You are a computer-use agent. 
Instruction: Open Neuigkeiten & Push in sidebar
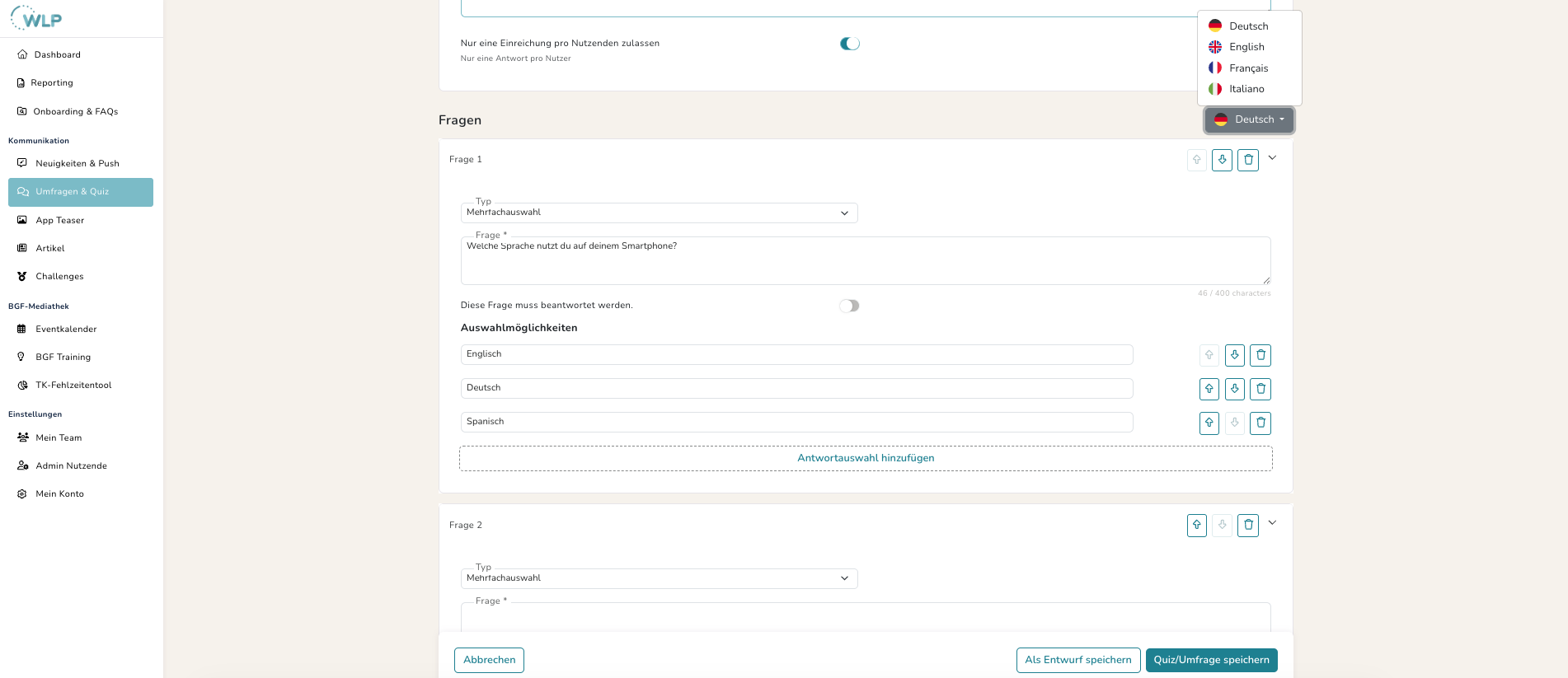(77, 163)
